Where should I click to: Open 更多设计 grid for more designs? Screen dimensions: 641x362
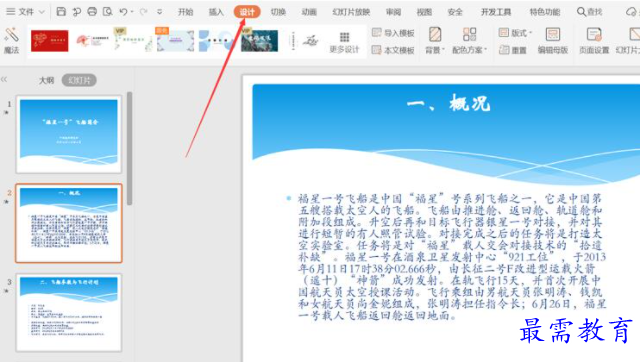[344, 42]
